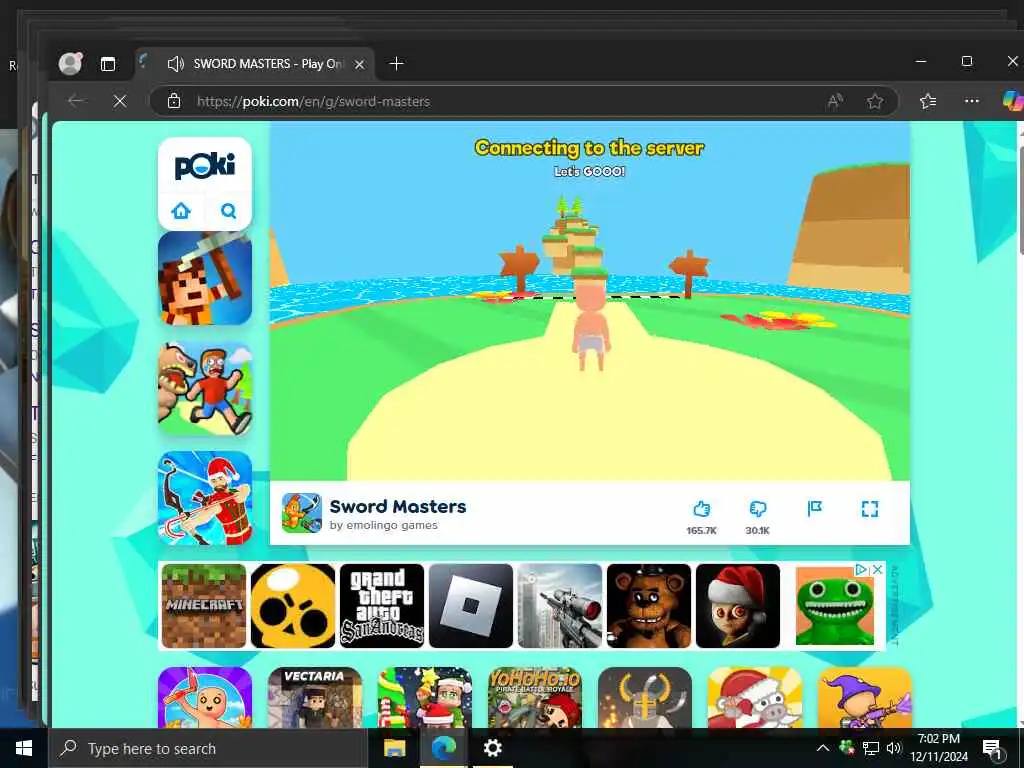Image resolution: width=1024 pixels, height=768 pixels.
Task: Open File Explorer from taskbar
Action: click(394, 748)
